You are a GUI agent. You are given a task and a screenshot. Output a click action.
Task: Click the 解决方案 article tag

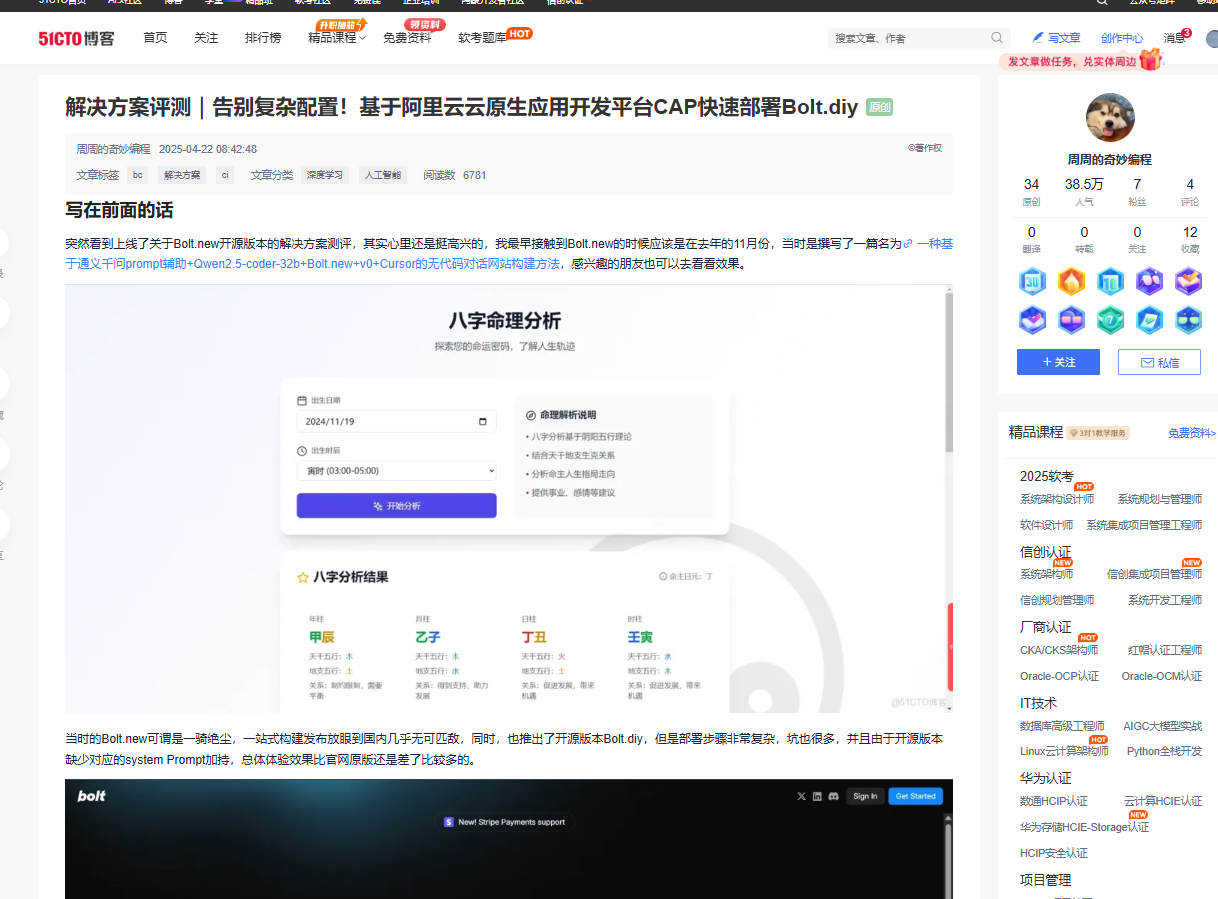coord(182,175)
